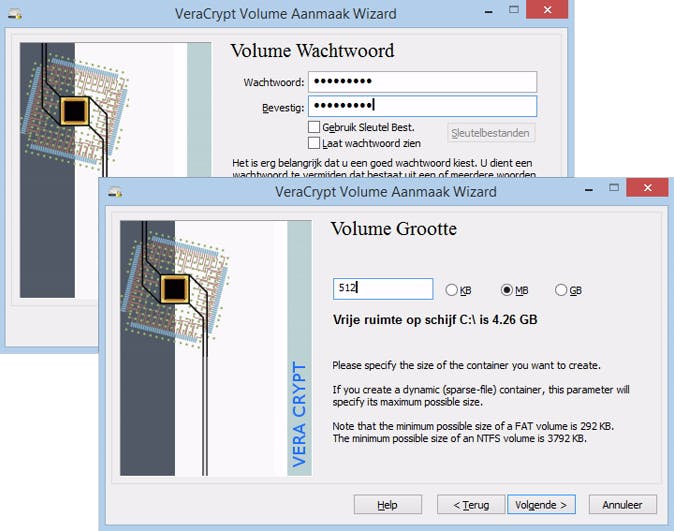This screenshot has width=674, height=531.
Task: Close the Volume Grootte wizard window
Action: pyautogui.click(x=647, y=188)
